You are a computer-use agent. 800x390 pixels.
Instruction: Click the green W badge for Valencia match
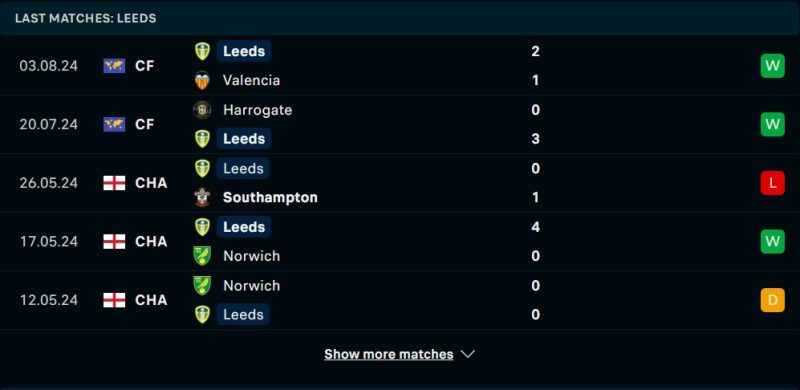pyautogui.click(x=772, y=66)
